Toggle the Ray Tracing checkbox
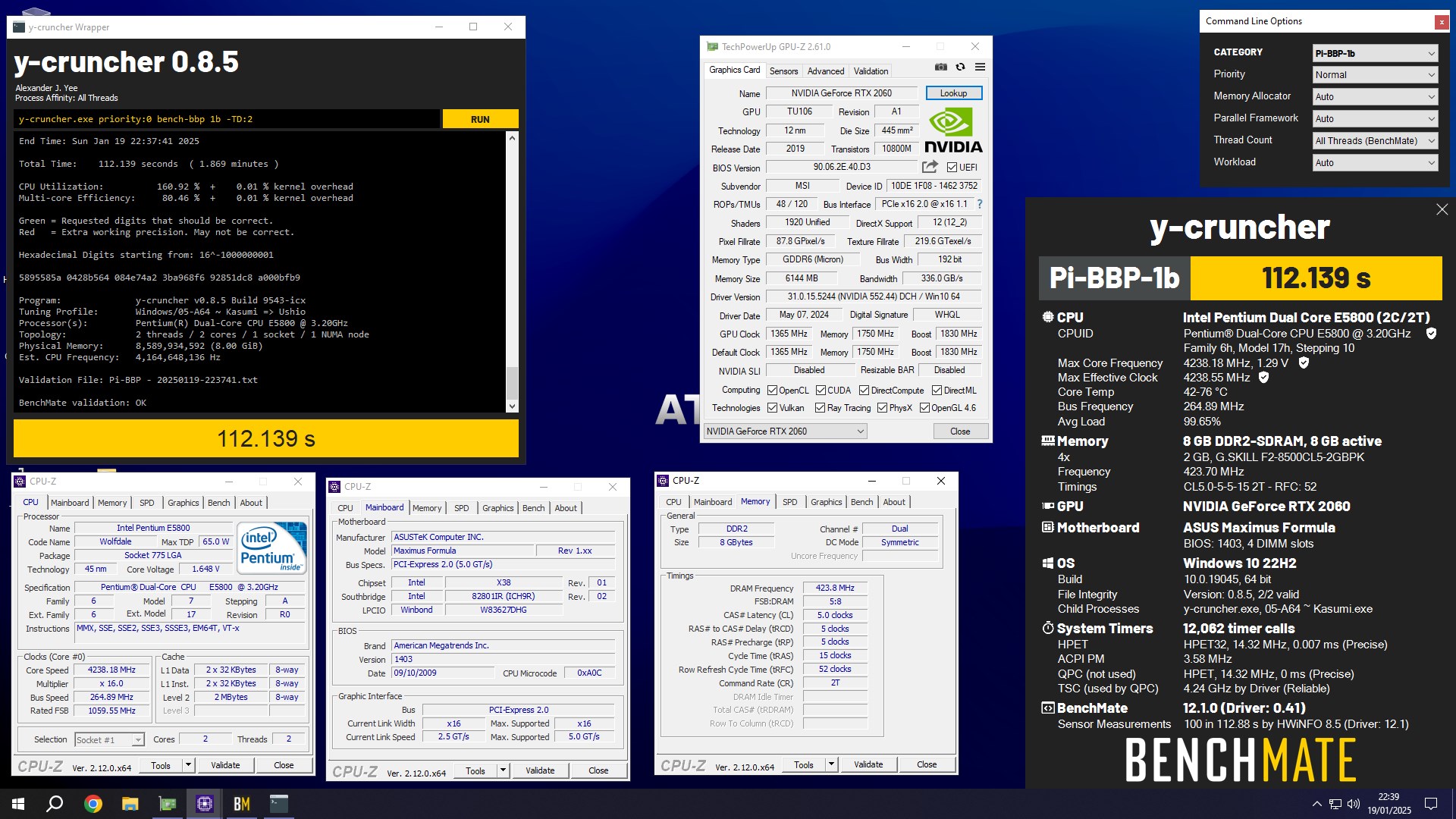1456x819 pixels. point(820,408)
